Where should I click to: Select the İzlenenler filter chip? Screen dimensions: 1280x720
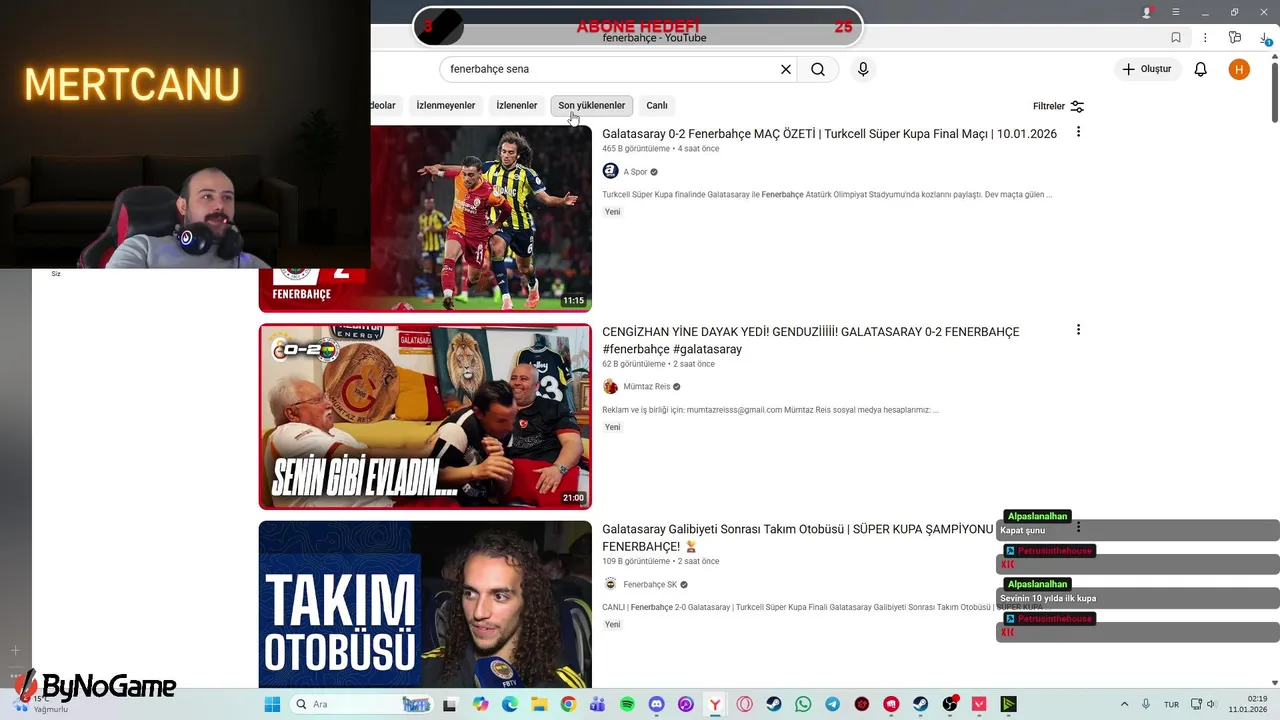coord(517,105)
